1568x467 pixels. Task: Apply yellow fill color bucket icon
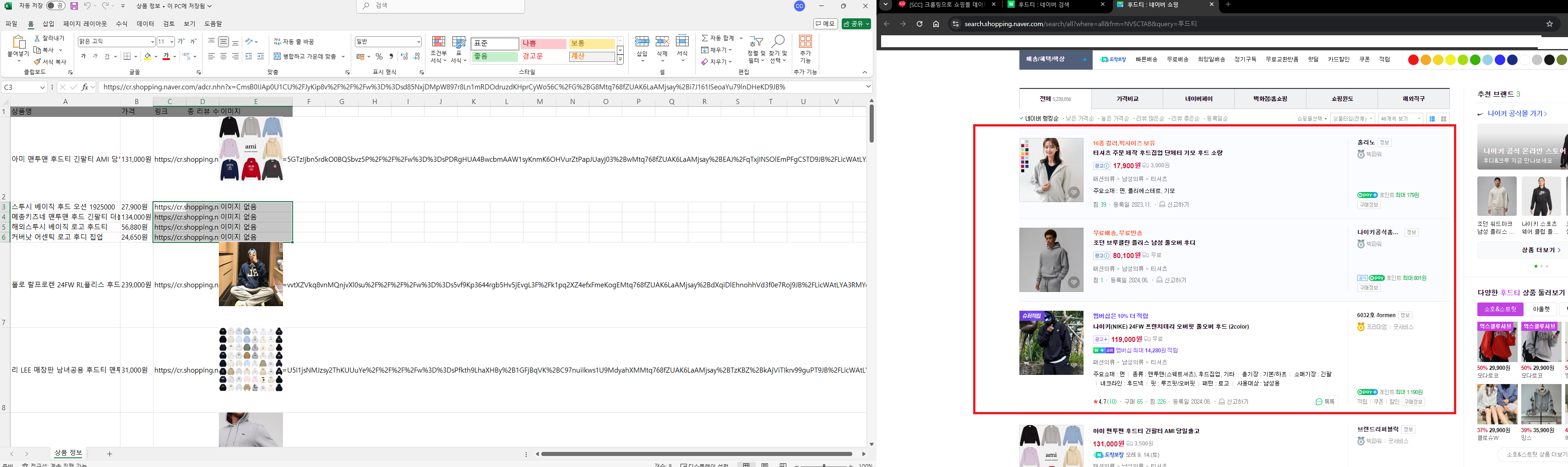pos(147,57)
